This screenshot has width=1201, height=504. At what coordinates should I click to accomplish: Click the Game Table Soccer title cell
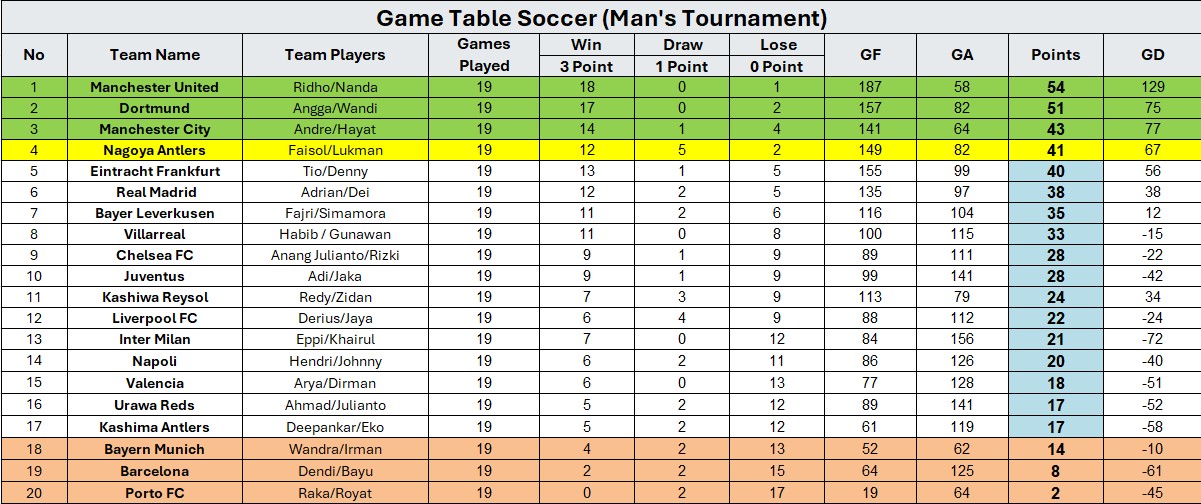pyautogui.click(x=600, y=18)
